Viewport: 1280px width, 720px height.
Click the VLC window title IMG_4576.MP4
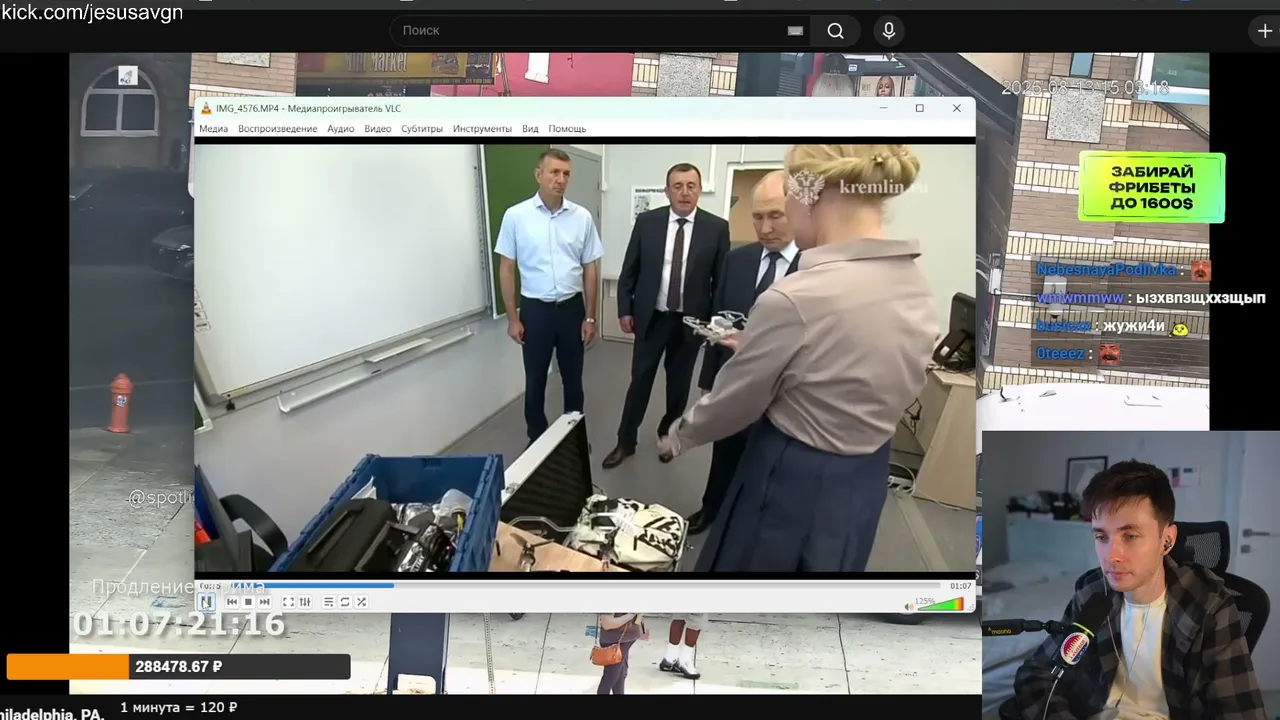point(309,108)
